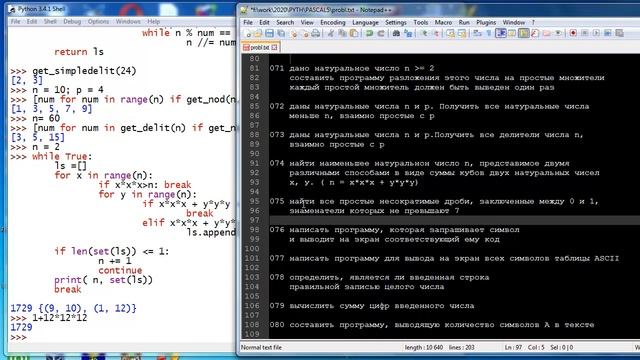Toggle the Function List toolbar button
The image size is (640, 360).
pyautogui.click(x=534, y=33)
